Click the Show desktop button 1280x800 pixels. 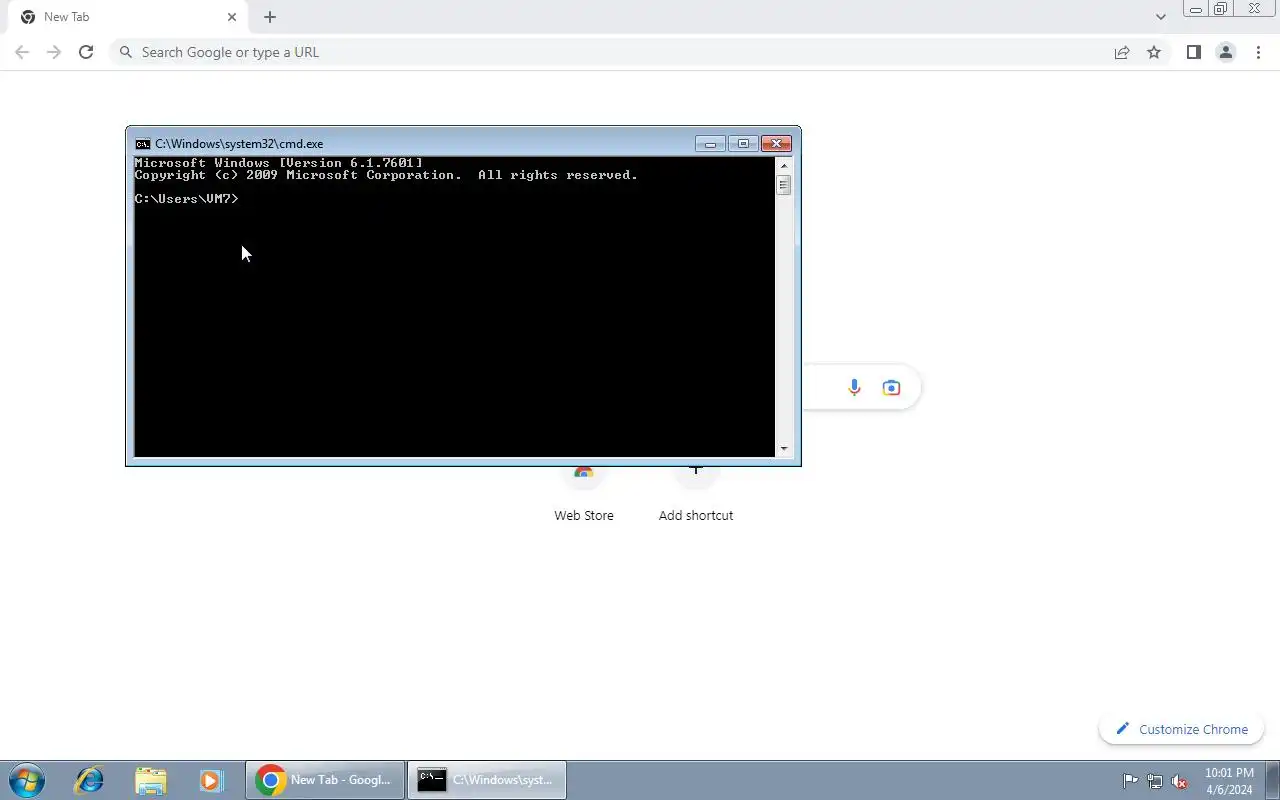click(1273, 780)
